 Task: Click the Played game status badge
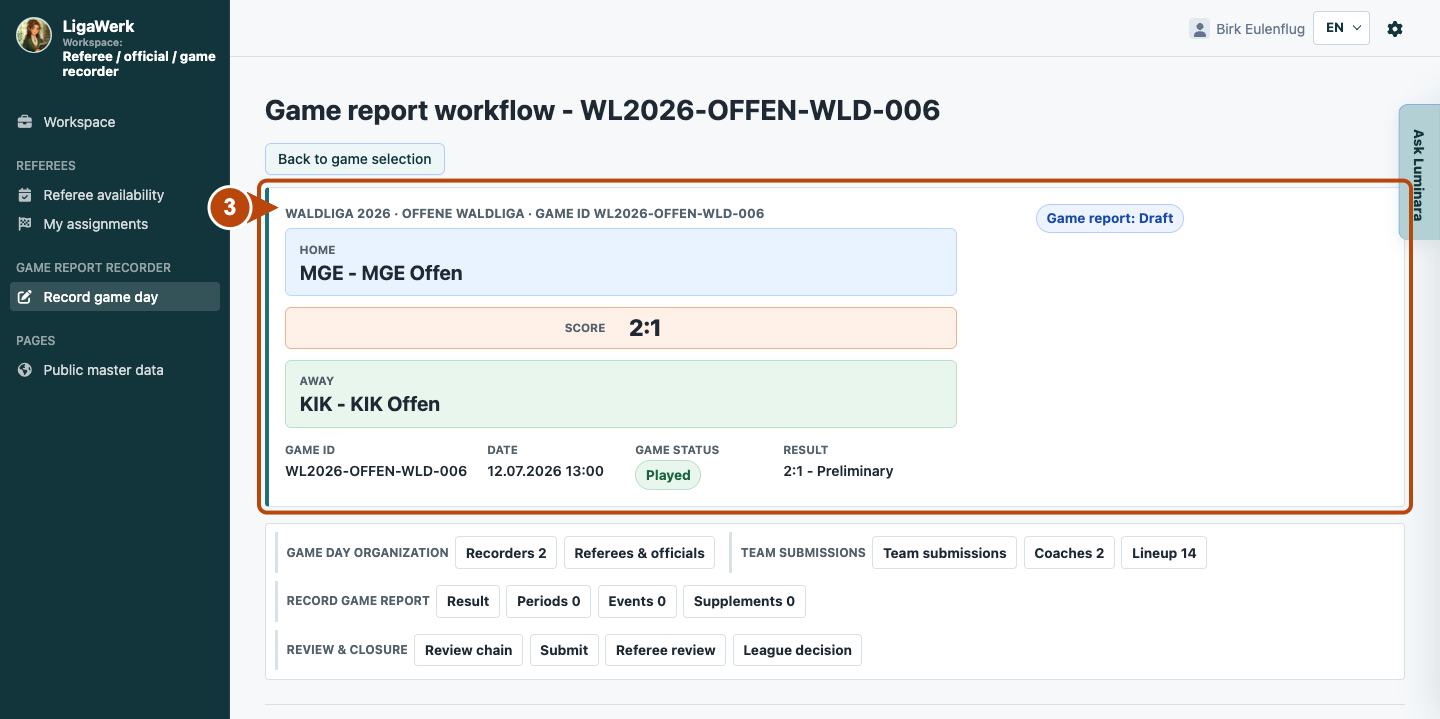[668, 475]
